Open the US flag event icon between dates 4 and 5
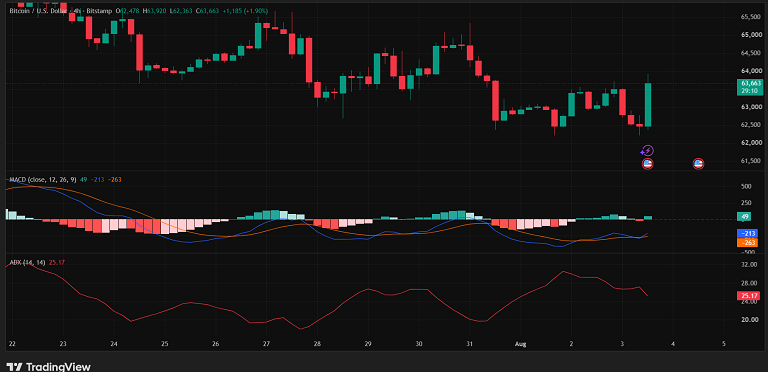This screenshot has width=768, height=372. pos(698,164)
